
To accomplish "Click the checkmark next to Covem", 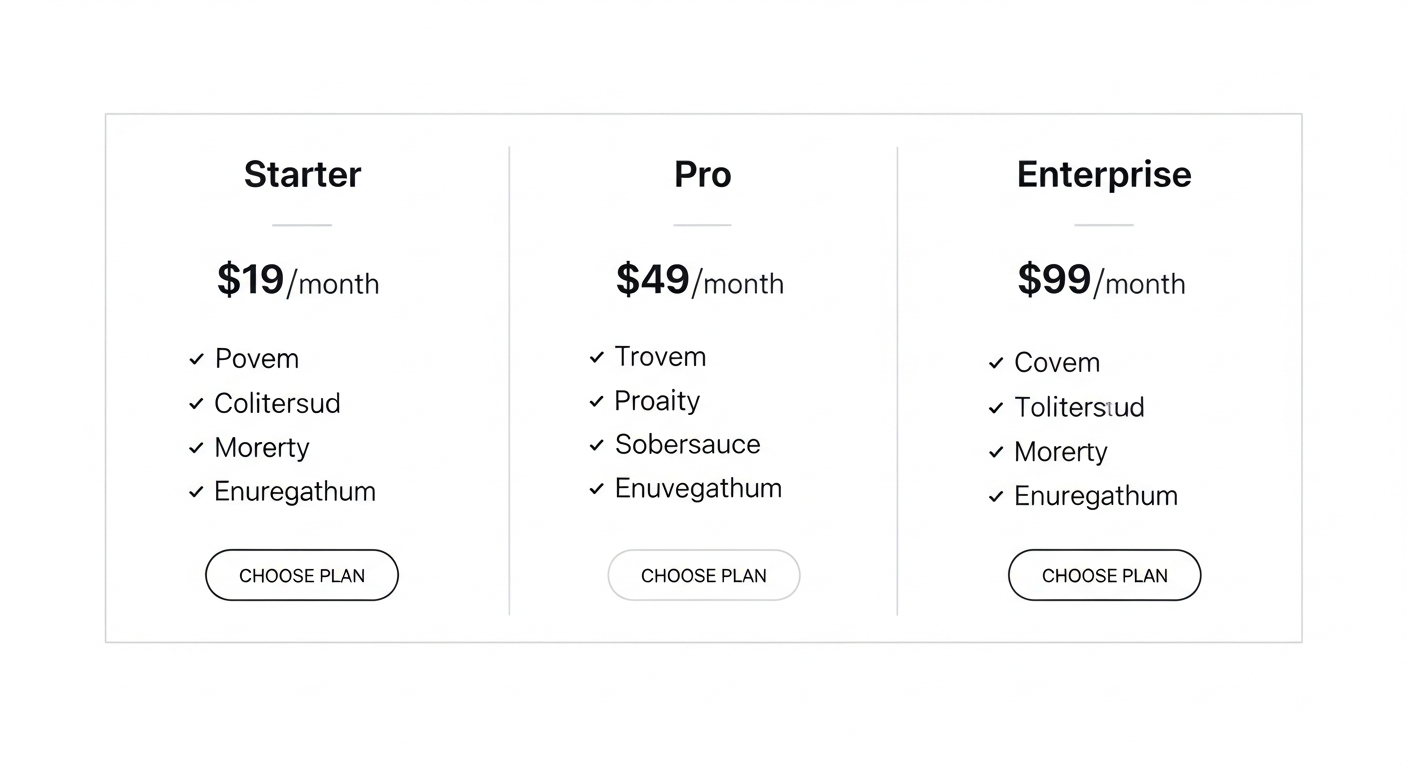I will (x=996, y=362).
